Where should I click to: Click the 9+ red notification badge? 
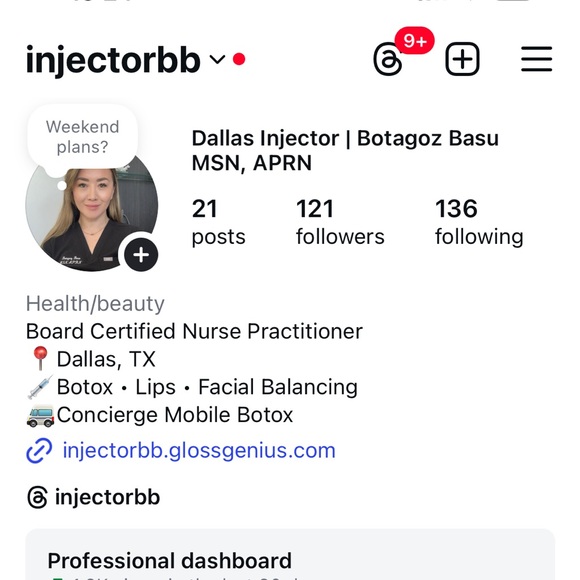415,40
